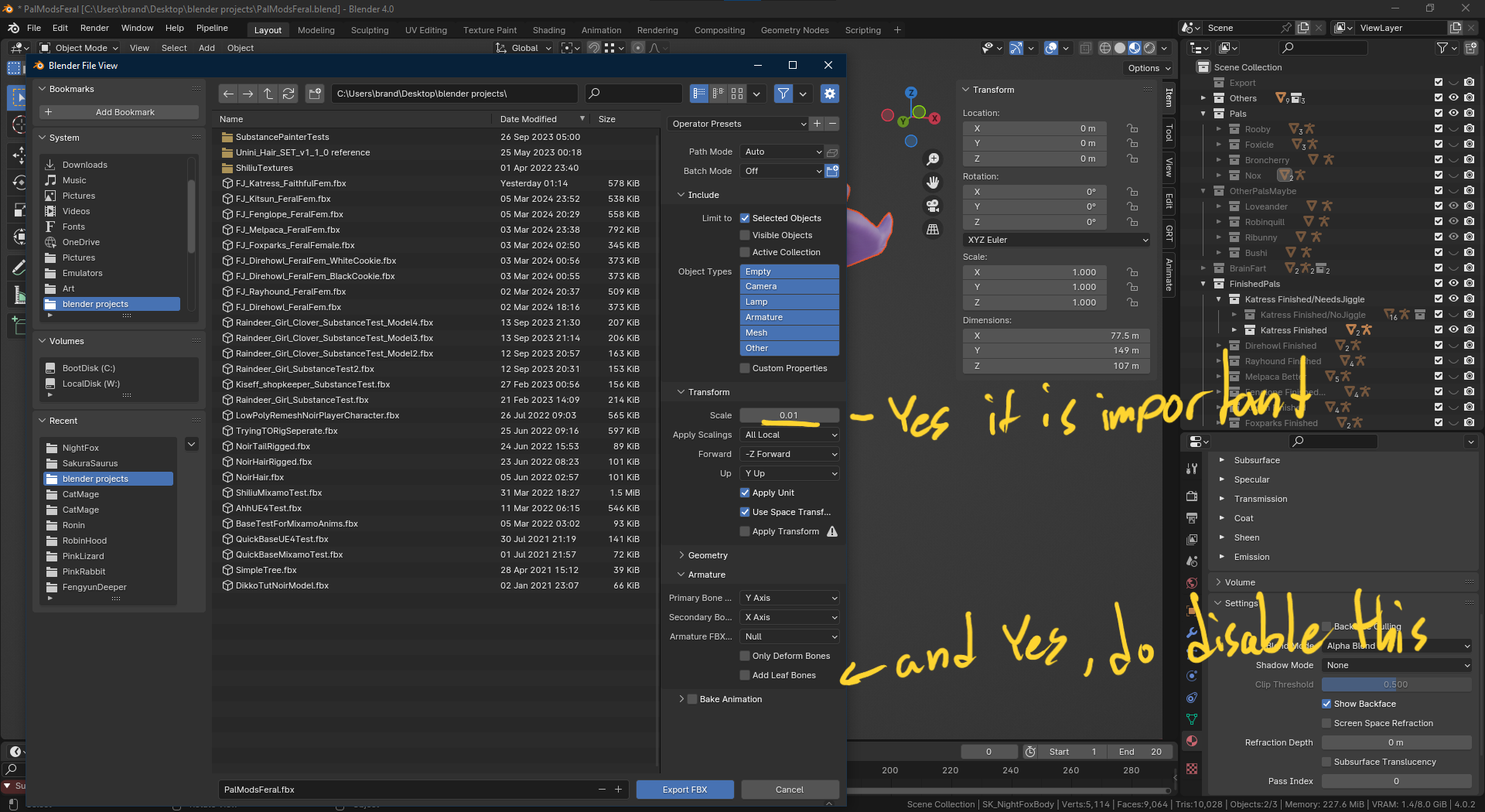Click the camera view icon in viewport

[x=933, y=206]
